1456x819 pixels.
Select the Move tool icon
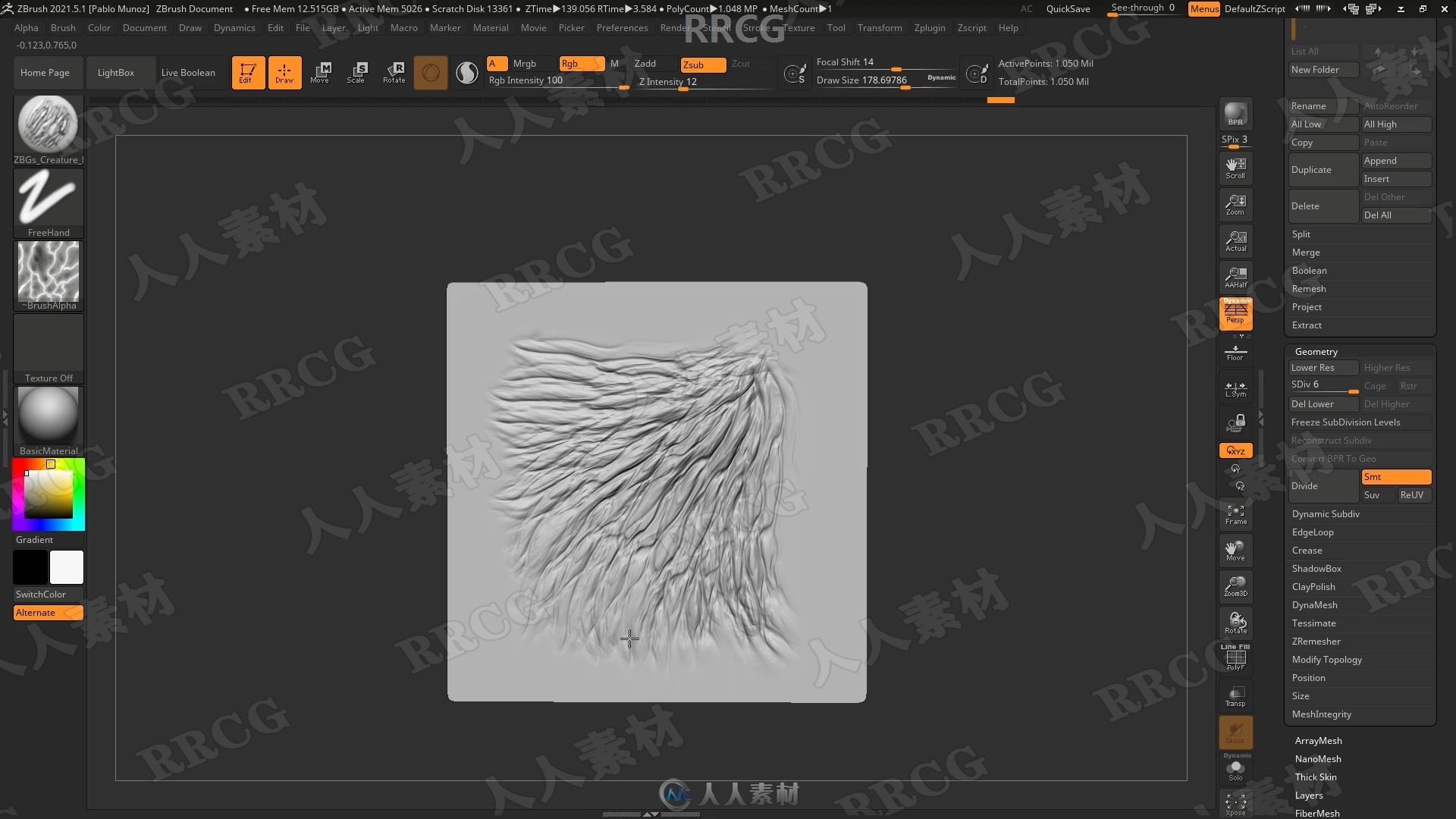pyautogui.click(x=320, y=72)
